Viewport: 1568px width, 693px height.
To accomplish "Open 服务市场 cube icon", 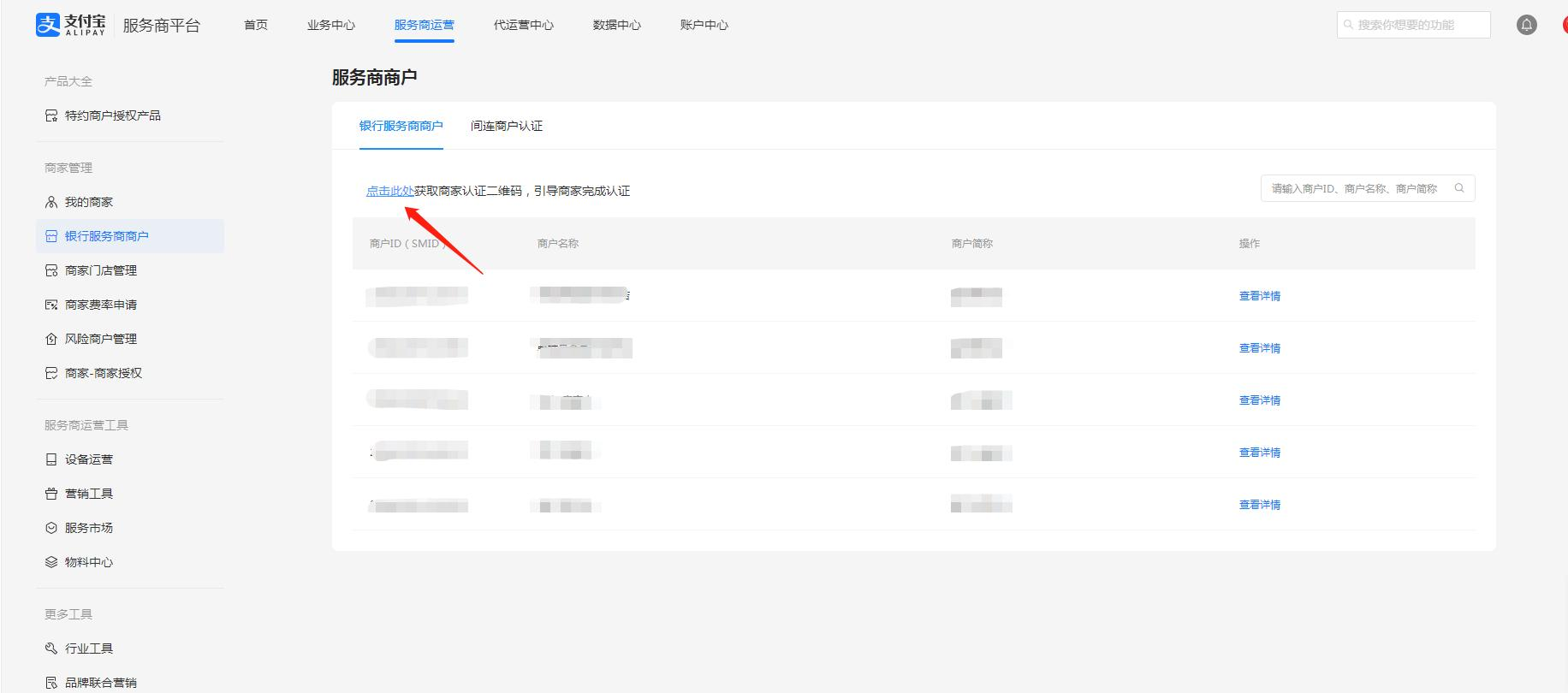I will [x=51, y=528].
